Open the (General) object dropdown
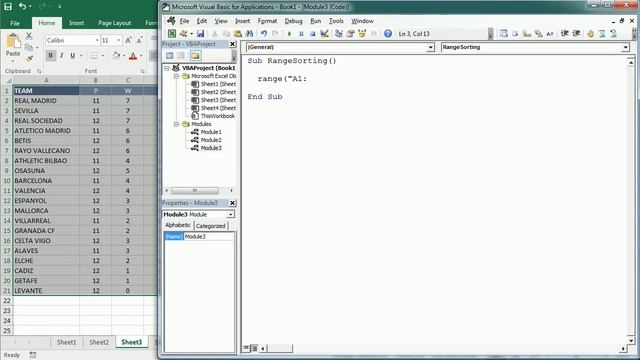The height and width of the screenshot is (360, 640). tap(430, 47)
